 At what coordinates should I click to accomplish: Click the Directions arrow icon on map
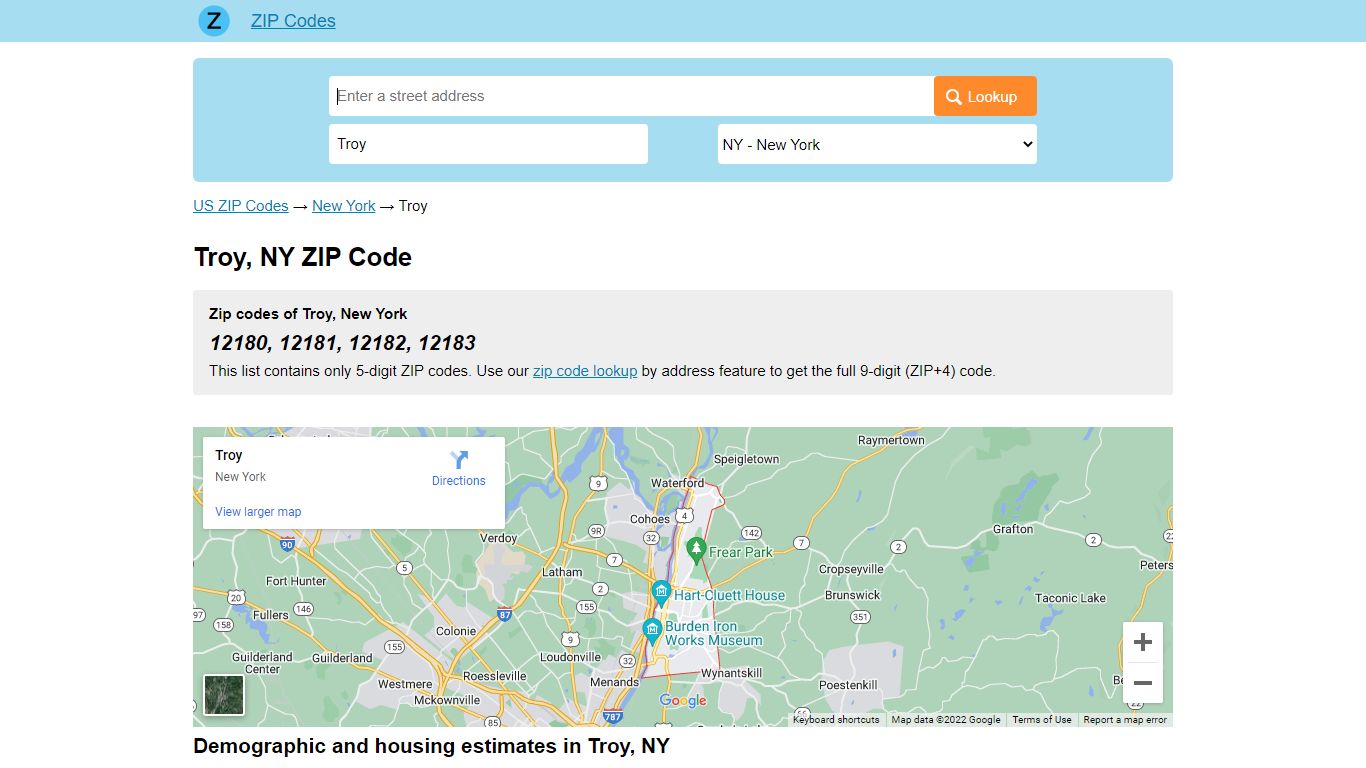coord(459,460)
